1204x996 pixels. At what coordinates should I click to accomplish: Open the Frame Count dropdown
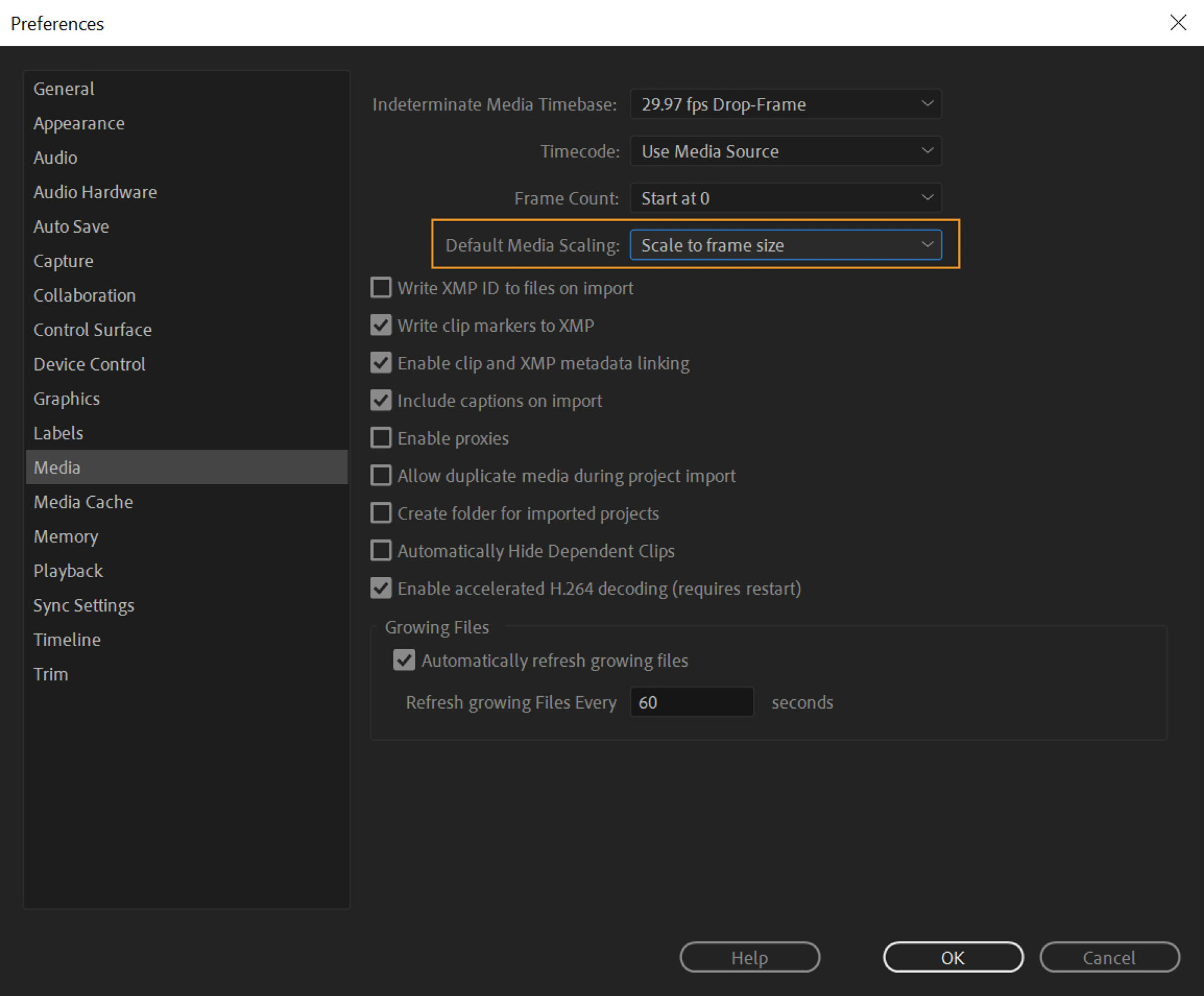785,198
